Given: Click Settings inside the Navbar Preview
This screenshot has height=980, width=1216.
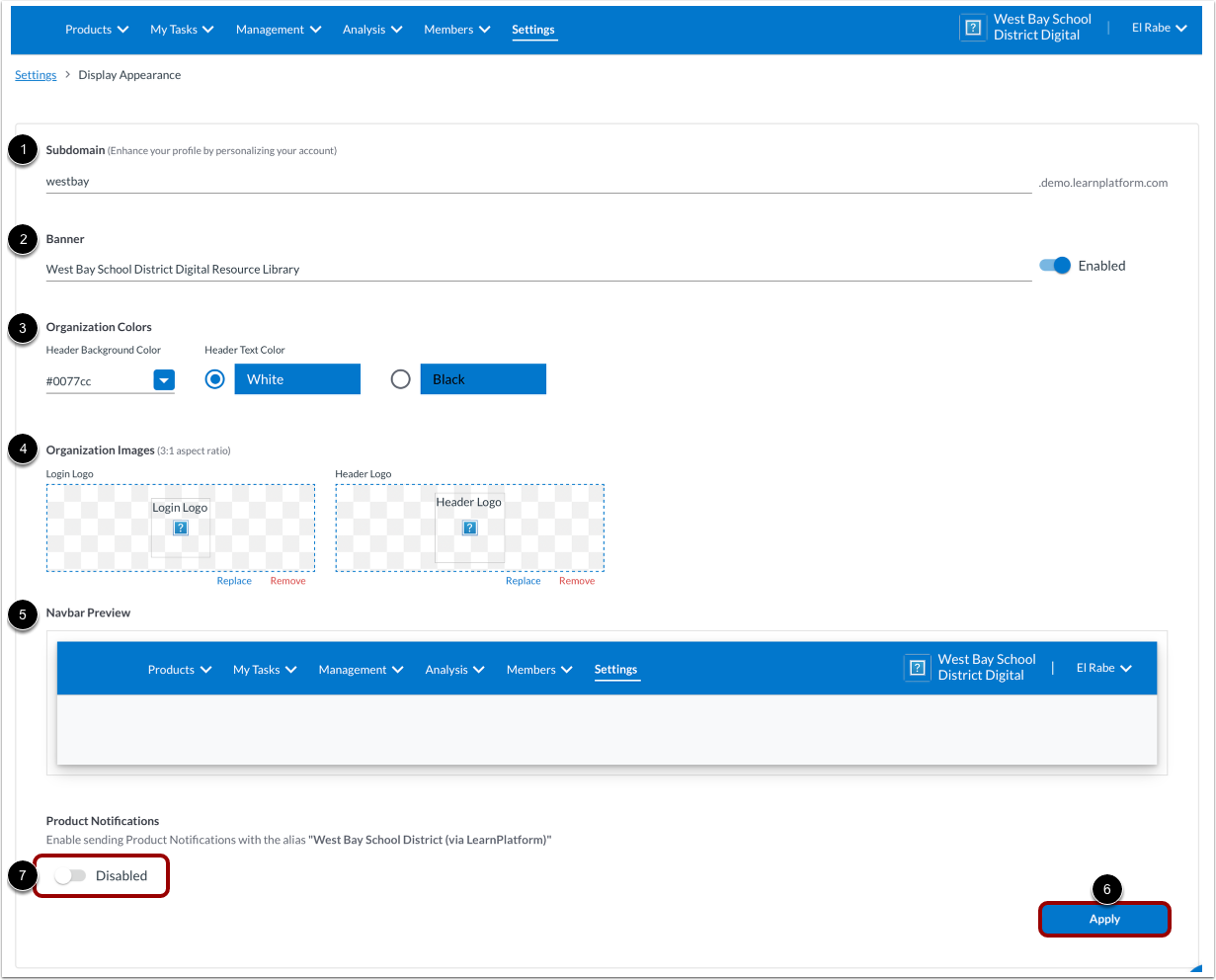Looking at the screenshot, I should 616,669.
